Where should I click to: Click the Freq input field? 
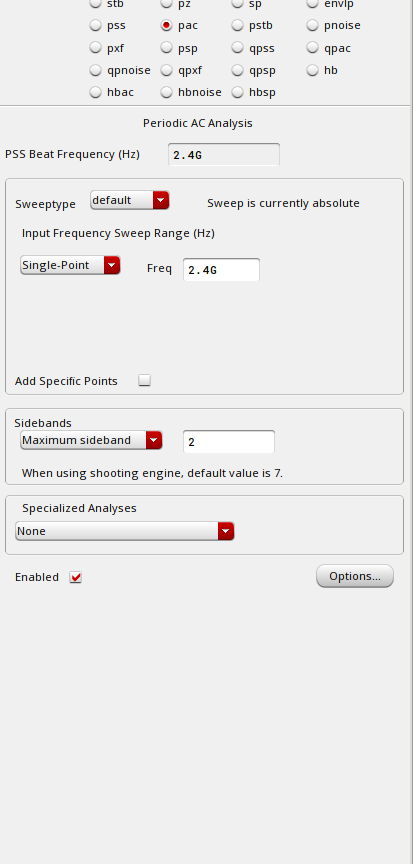(221, 270)
